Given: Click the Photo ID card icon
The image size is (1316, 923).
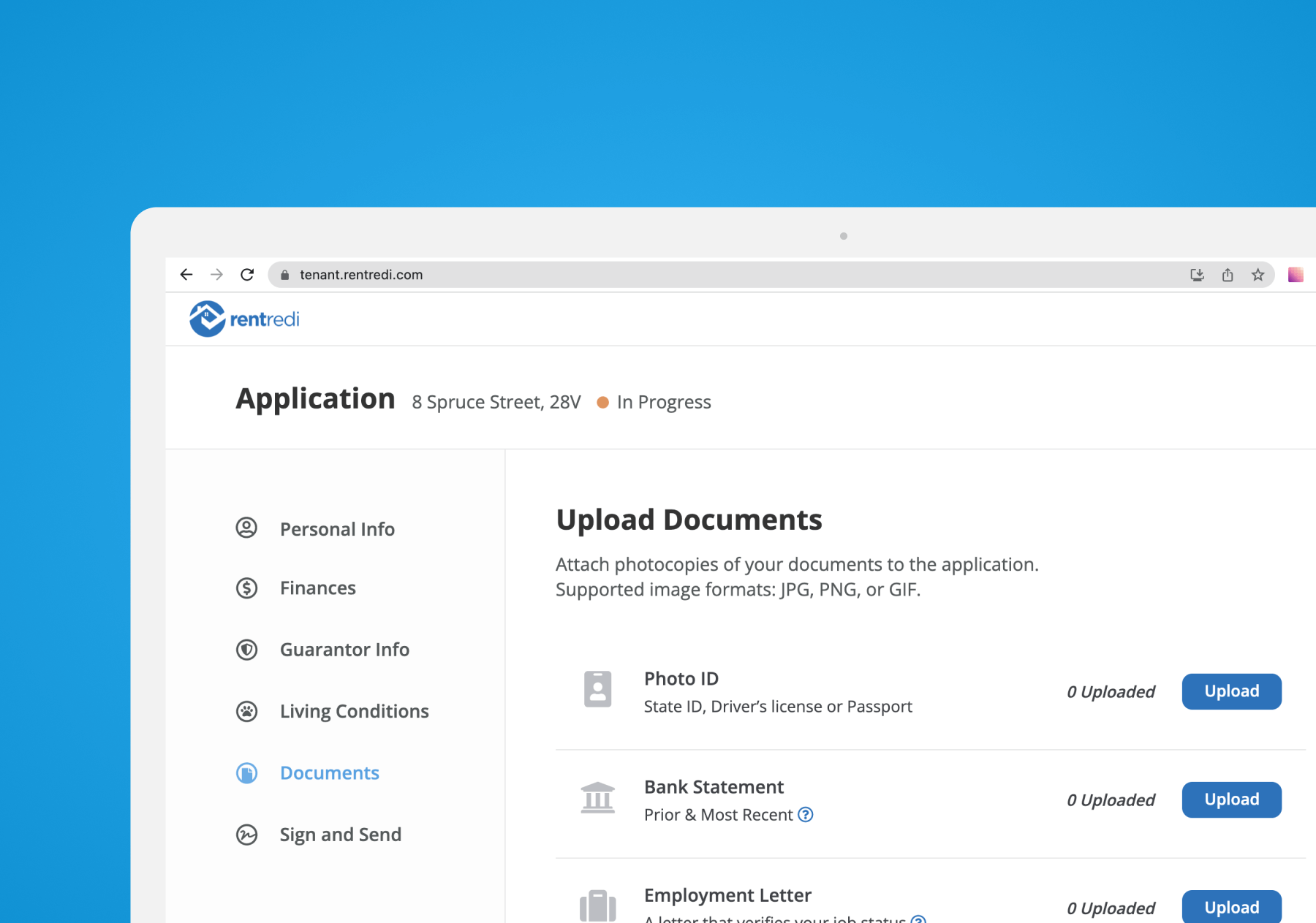Looking at the screenshot, I should click(x=597, y=691).
